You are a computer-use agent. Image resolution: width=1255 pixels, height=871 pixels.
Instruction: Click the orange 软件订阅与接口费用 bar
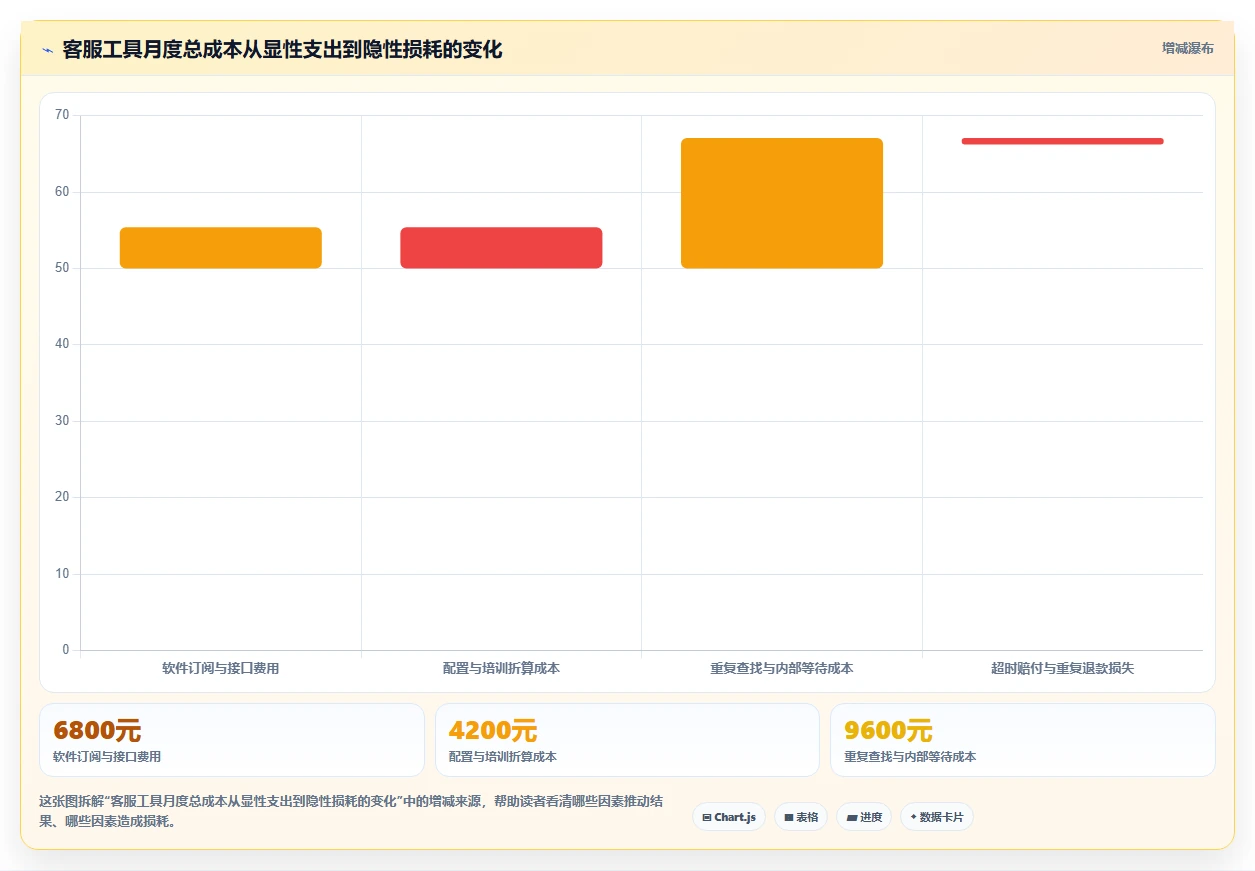[x=220, y=248]
